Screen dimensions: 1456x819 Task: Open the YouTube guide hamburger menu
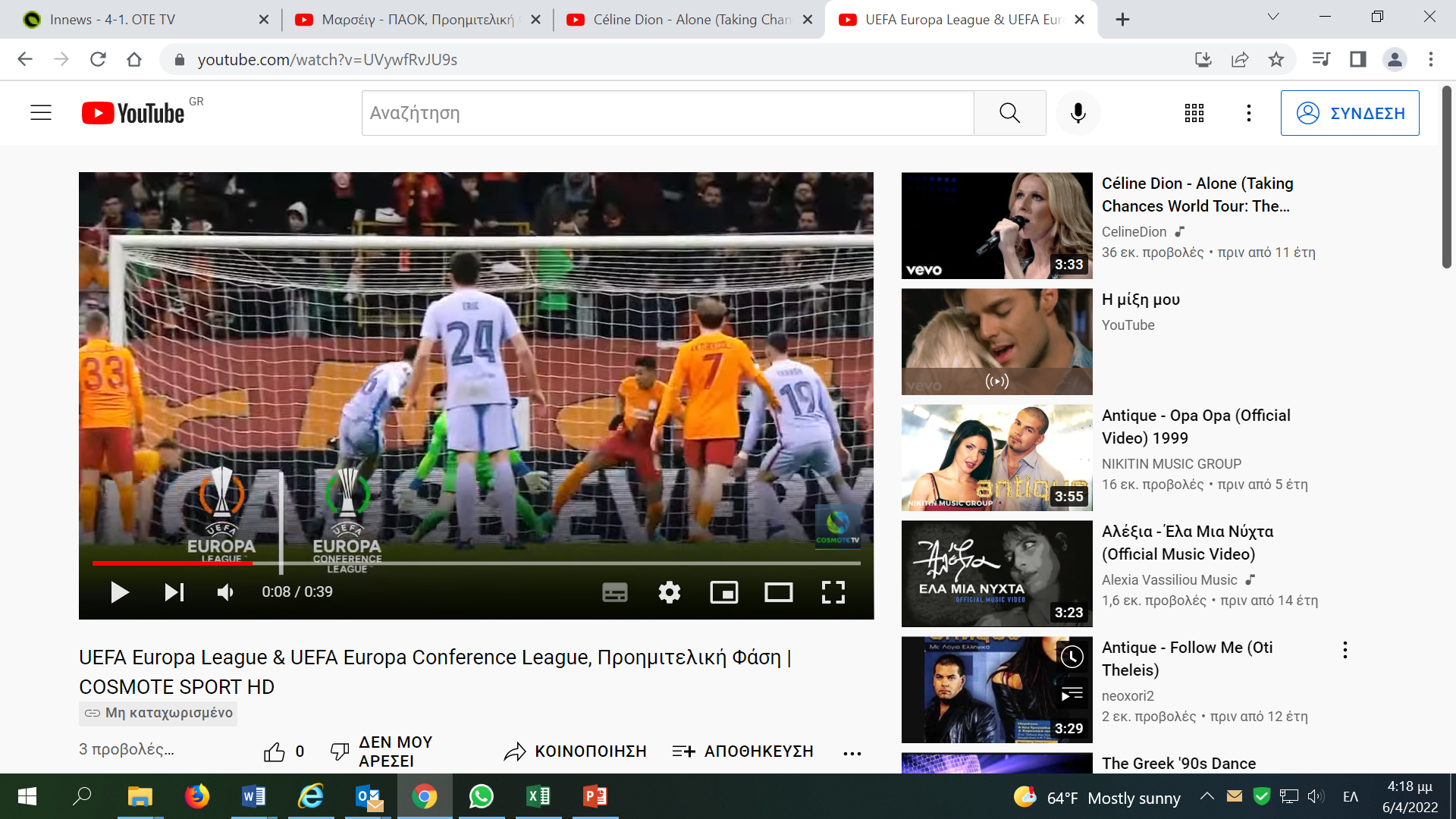41,113
